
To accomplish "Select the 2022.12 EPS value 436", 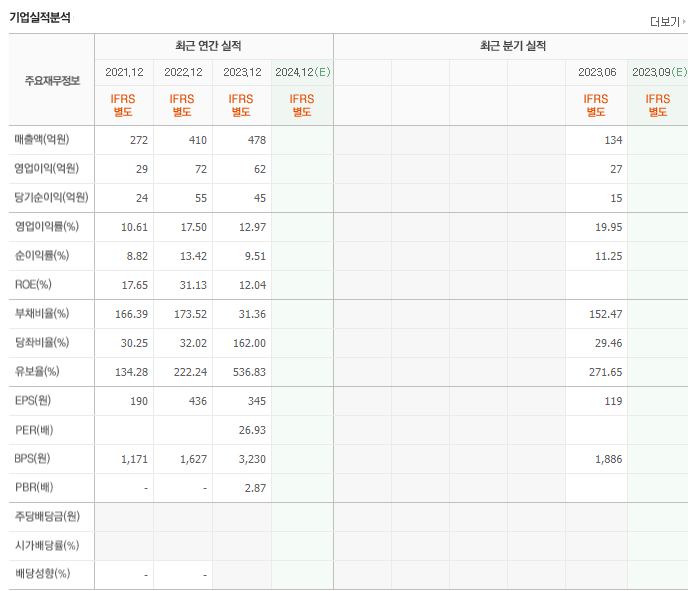I will pyautogui.click(x=197, y=401).
